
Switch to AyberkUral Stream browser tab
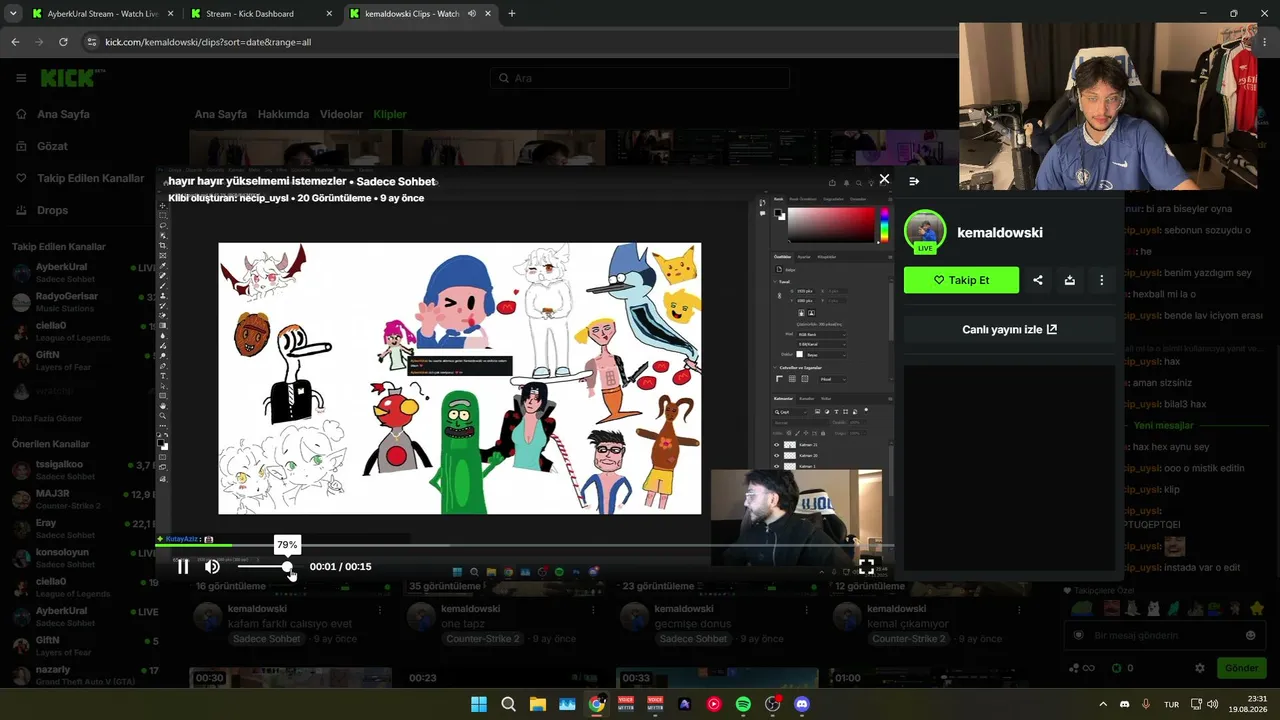102,14
